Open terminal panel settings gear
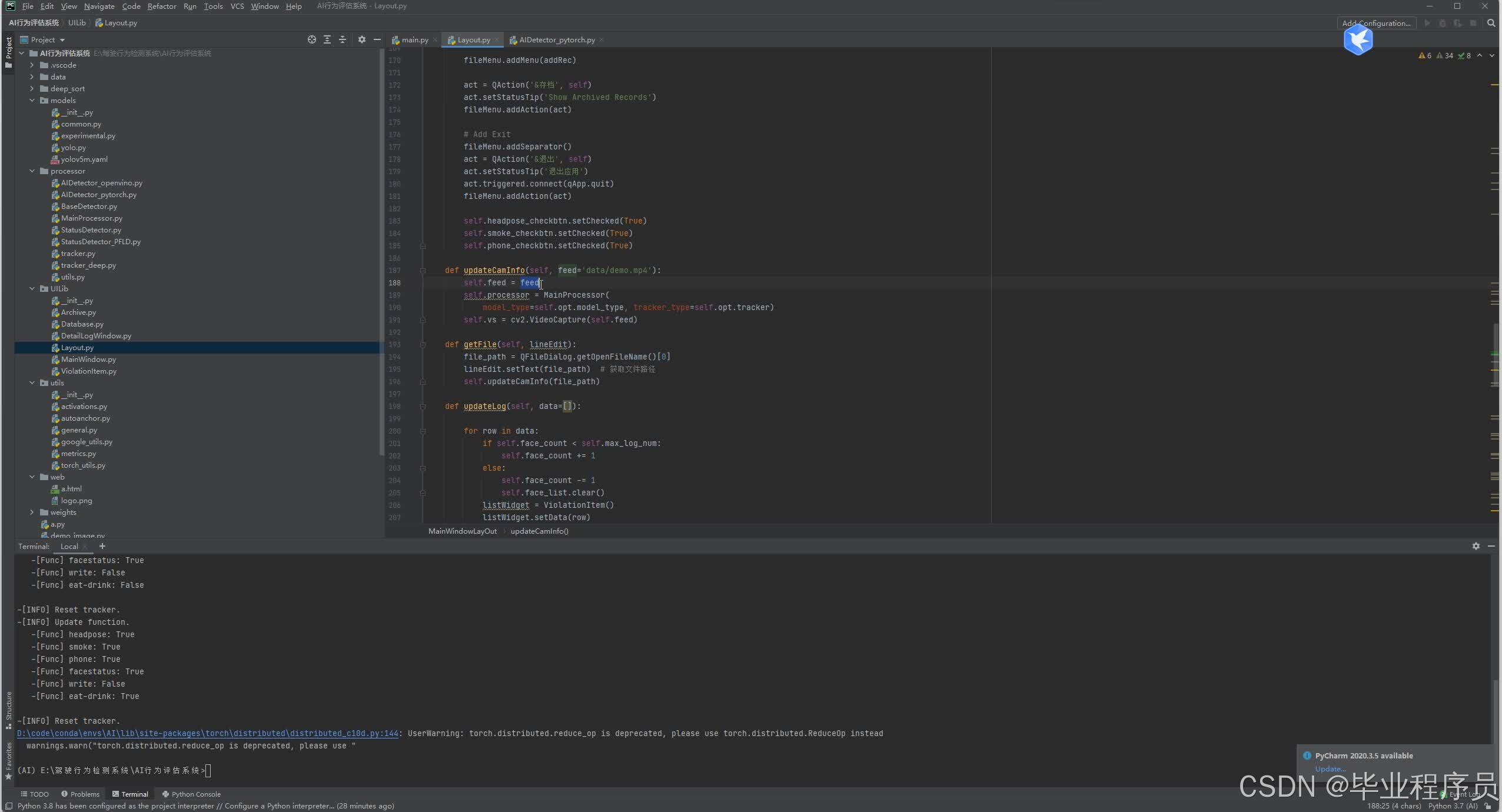This screenshot has height=812, width=1502. coord(1476,546)
